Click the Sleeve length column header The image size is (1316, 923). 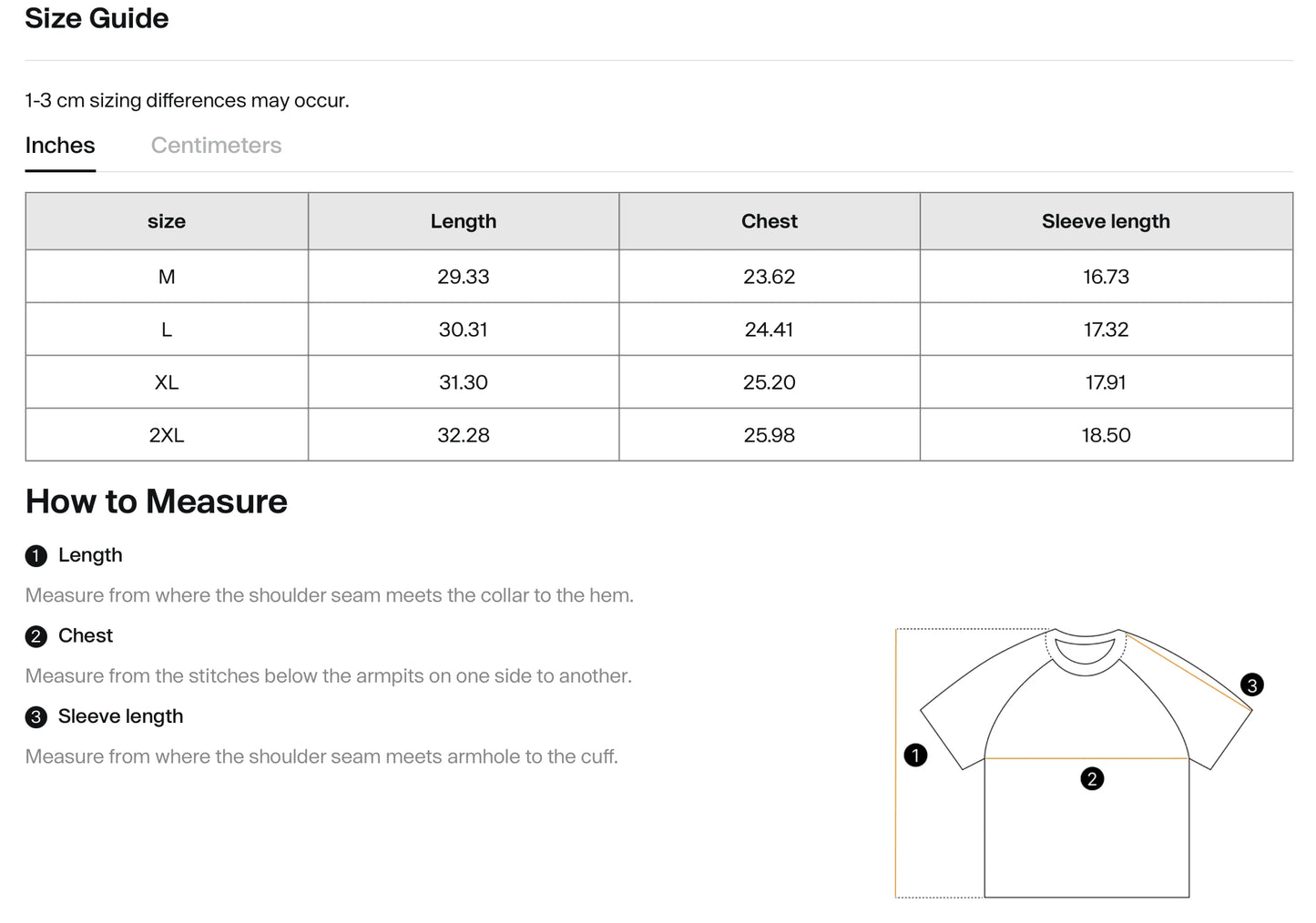pos(1107,221)
